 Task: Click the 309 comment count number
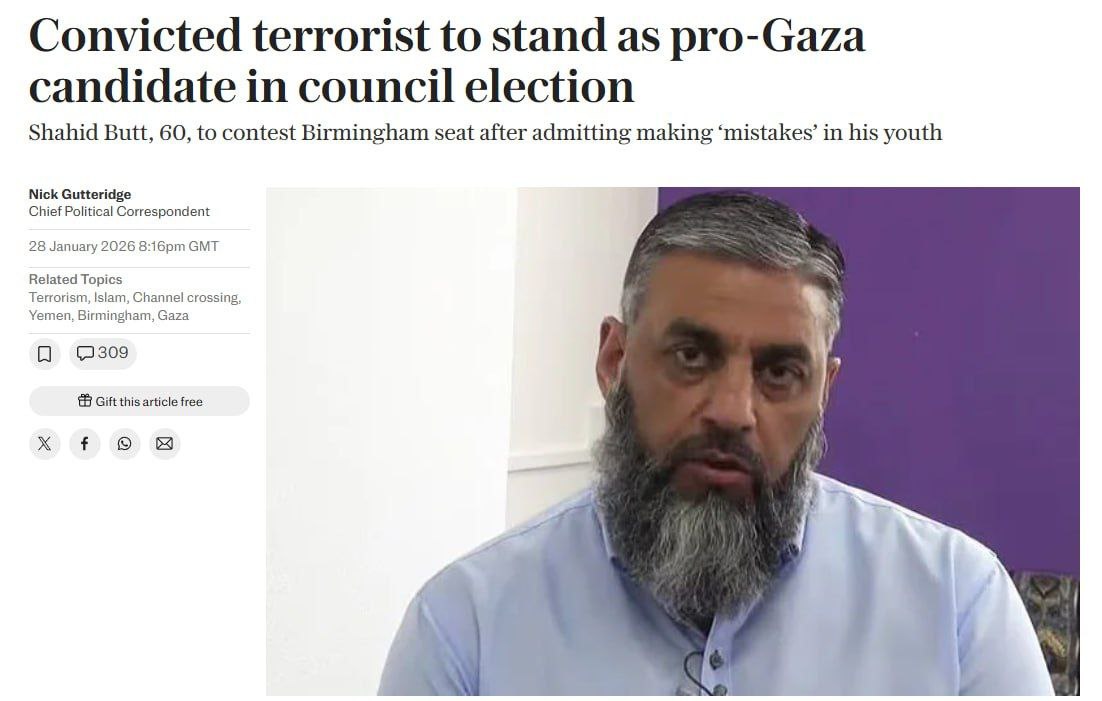click(113, 352)
